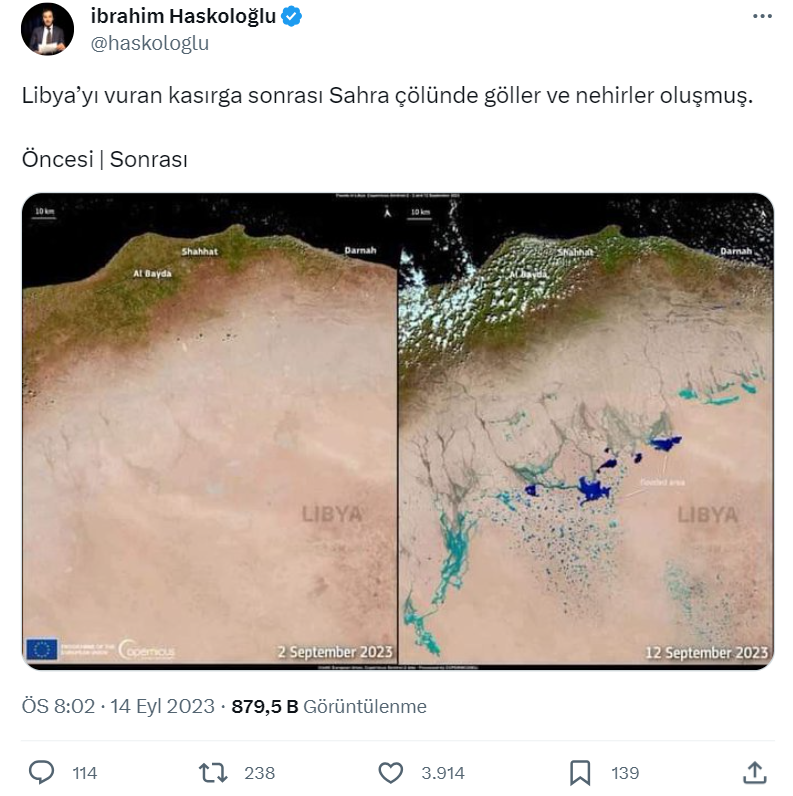Image resolution: width=793 pixels, height=796 pixels.
Task: Open the @haskologlu handle link
Action: click(x=150, y=44)
